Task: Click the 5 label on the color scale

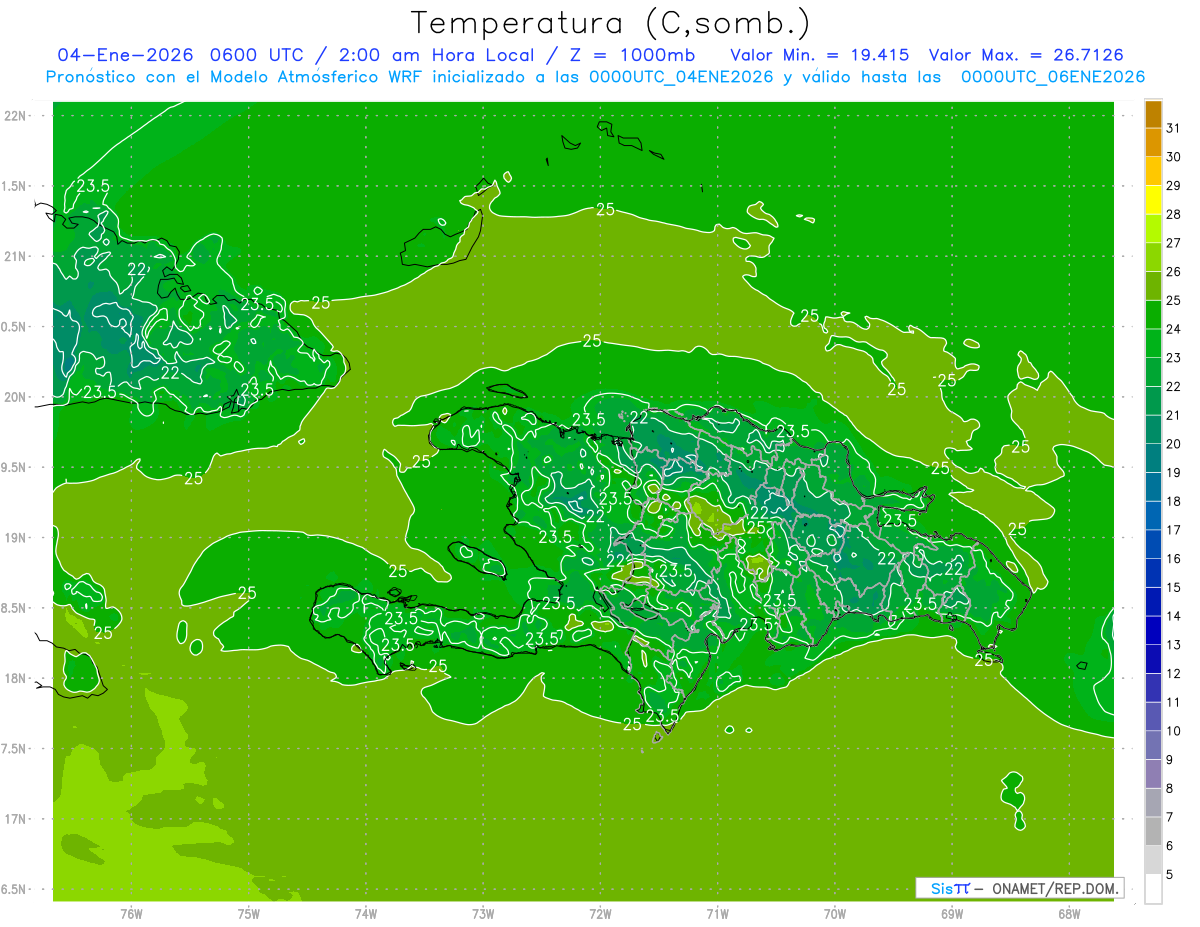Action: click(x=1171, y=875)
